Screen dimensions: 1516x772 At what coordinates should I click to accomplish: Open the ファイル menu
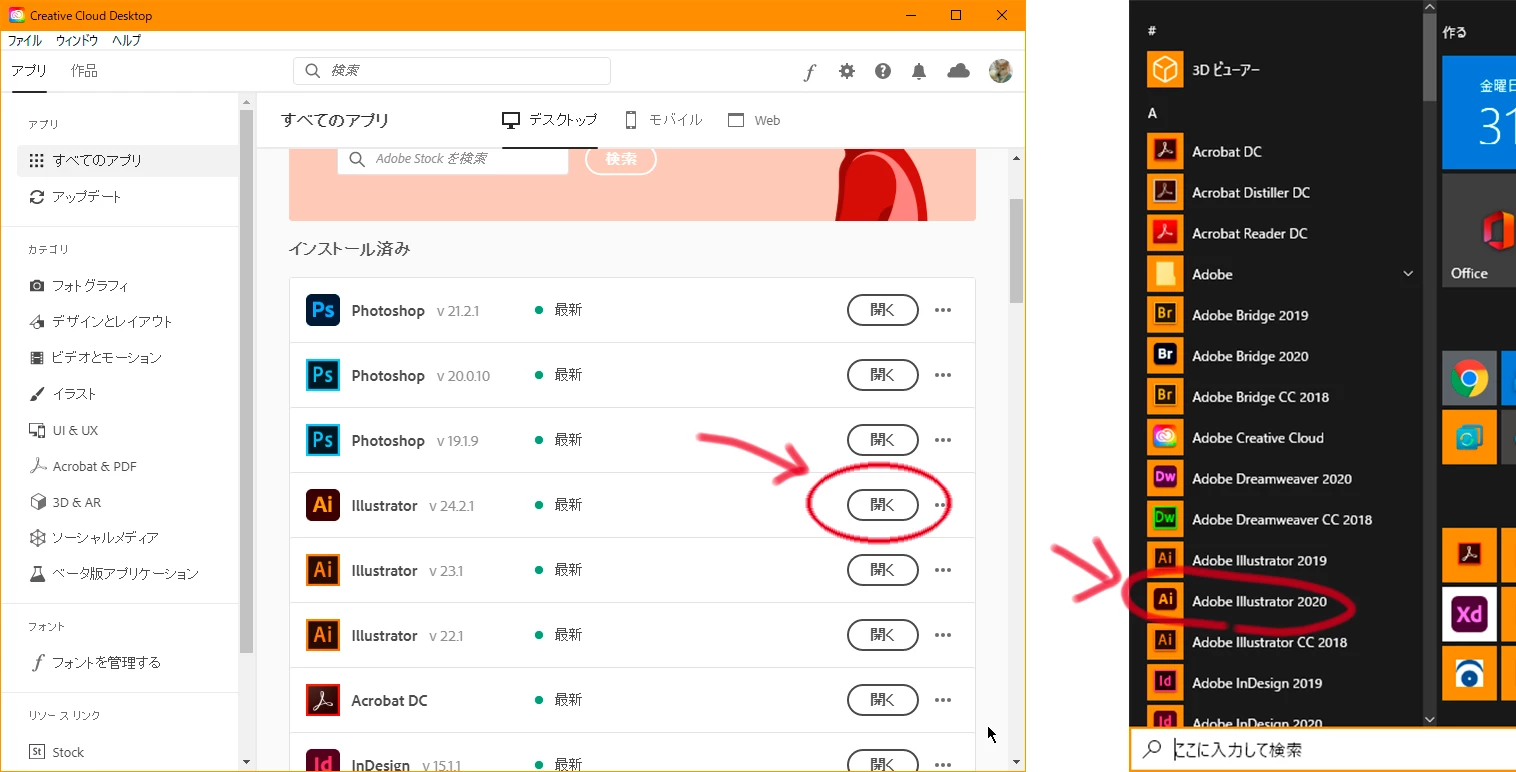tap(25, 41)
